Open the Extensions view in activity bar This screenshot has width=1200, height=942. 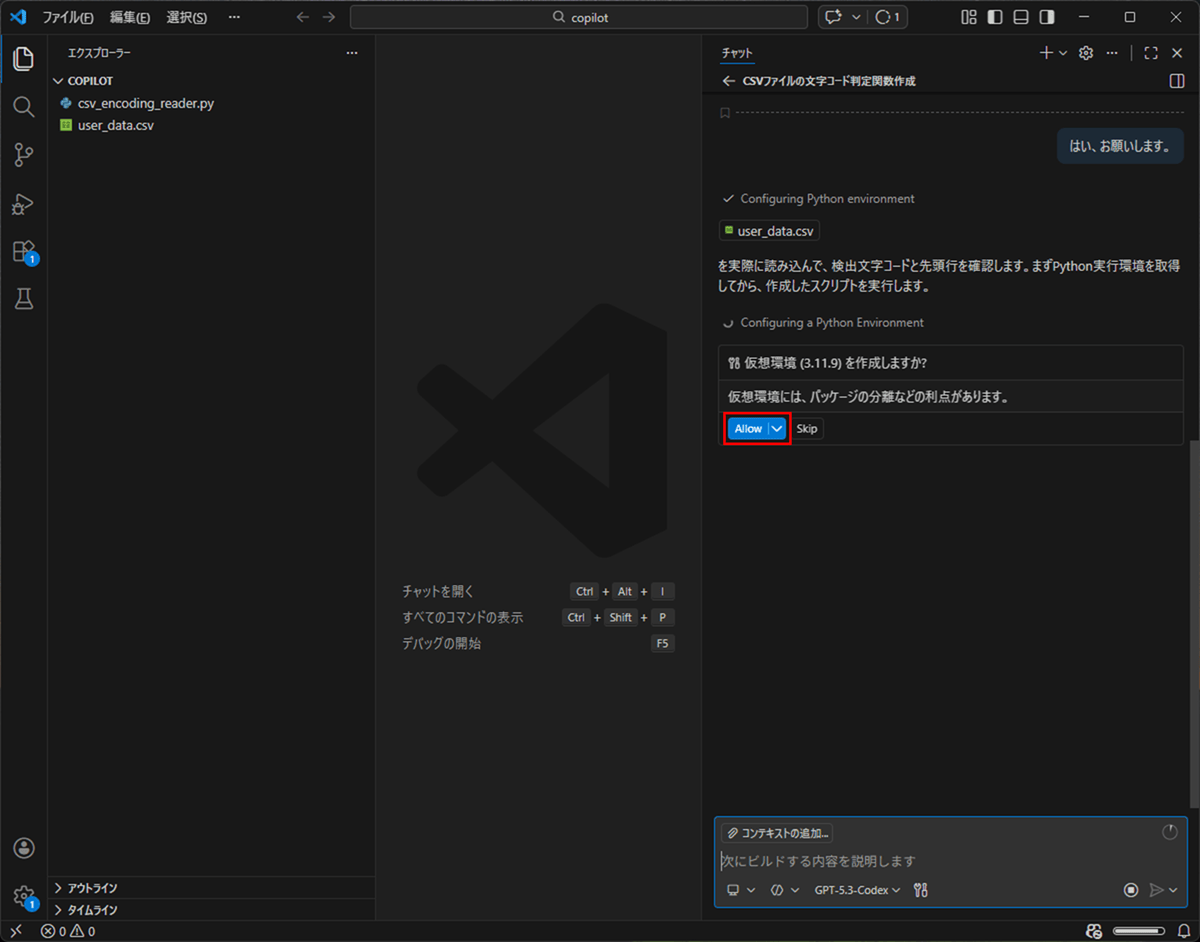(24, 252)
